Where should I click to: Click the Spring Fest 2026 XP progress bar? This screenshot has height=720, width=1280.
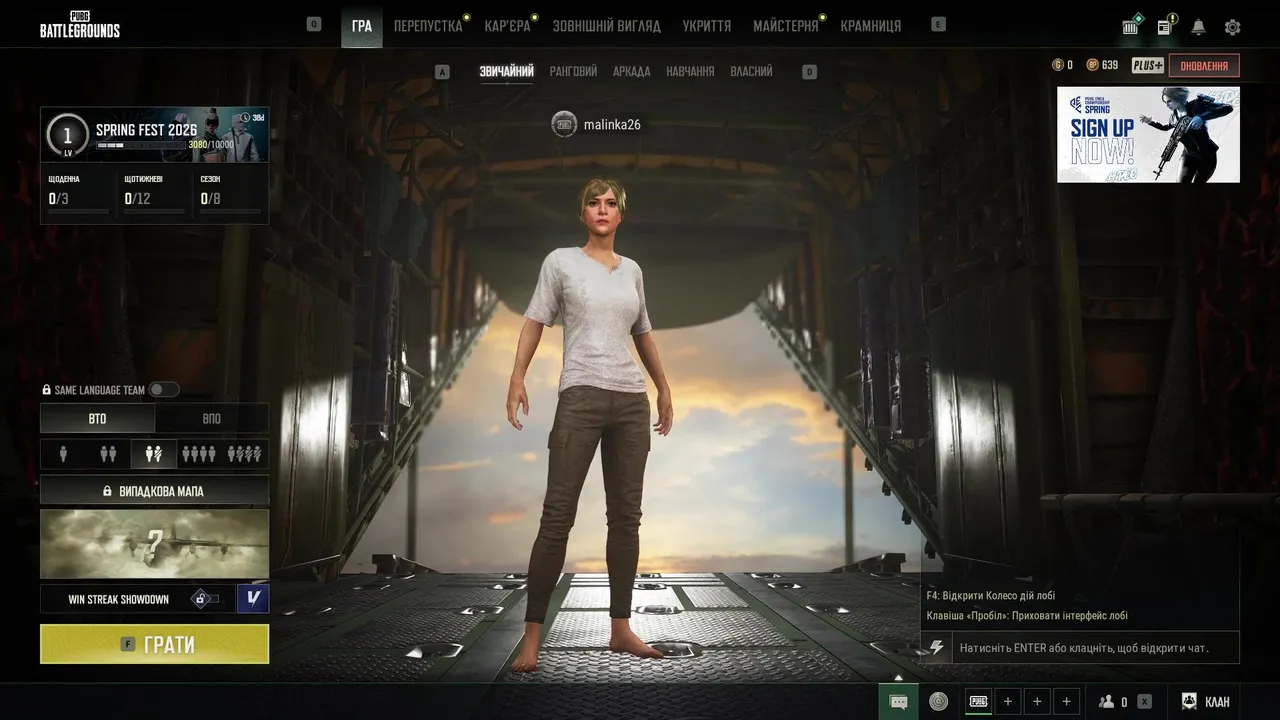coord(140,145)
